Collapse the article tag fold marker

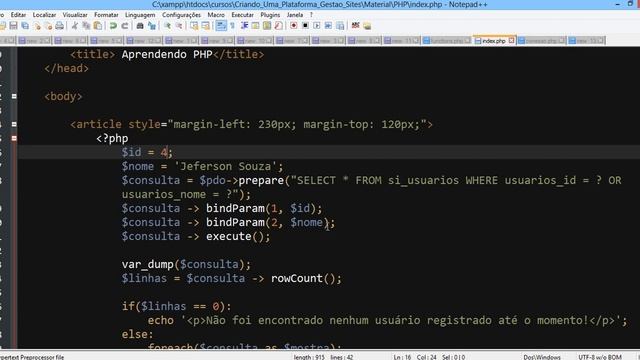point(14,124)
